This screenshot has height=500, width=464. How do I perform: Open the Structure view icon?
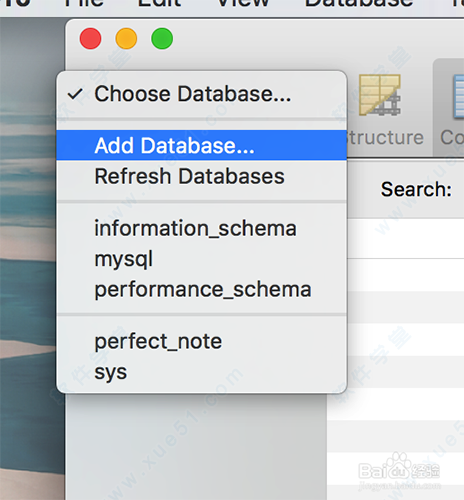380,95
